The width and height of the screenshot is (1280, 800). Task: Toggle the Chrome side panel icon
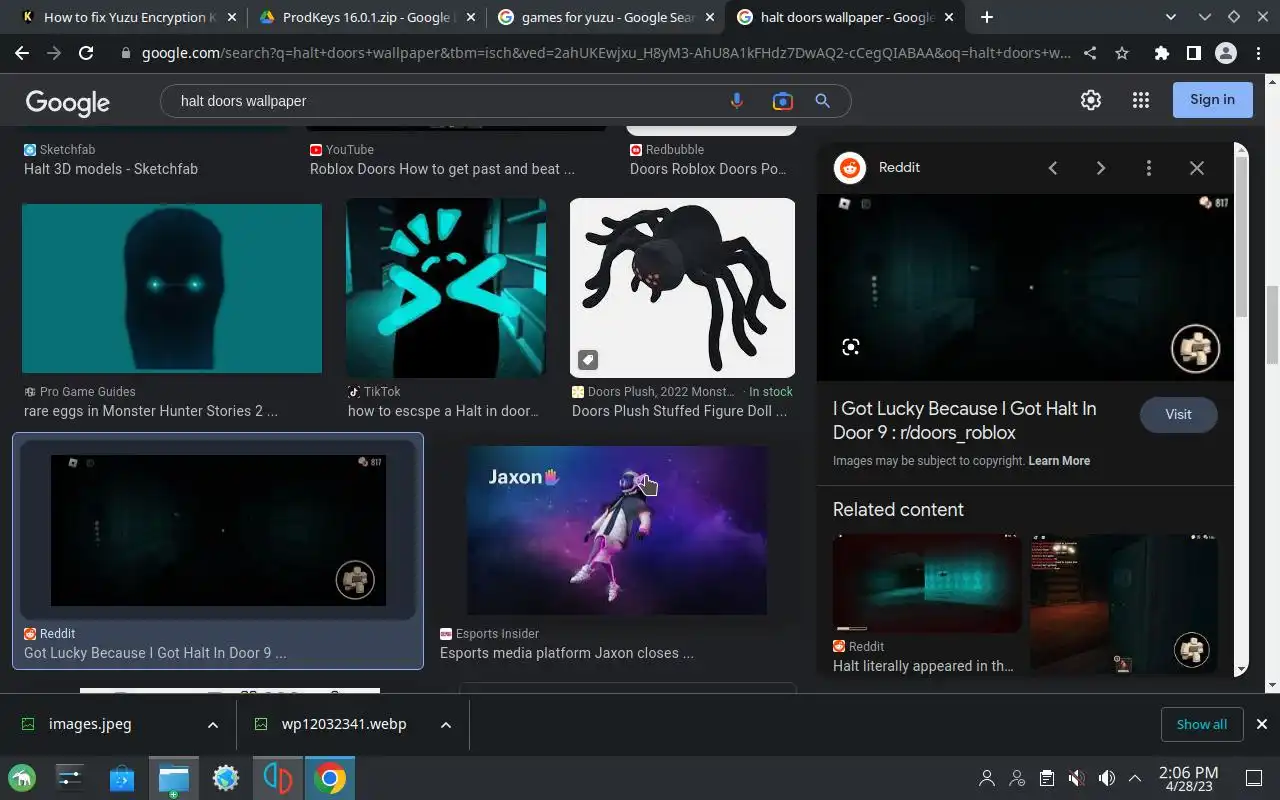click(1193, 53)
